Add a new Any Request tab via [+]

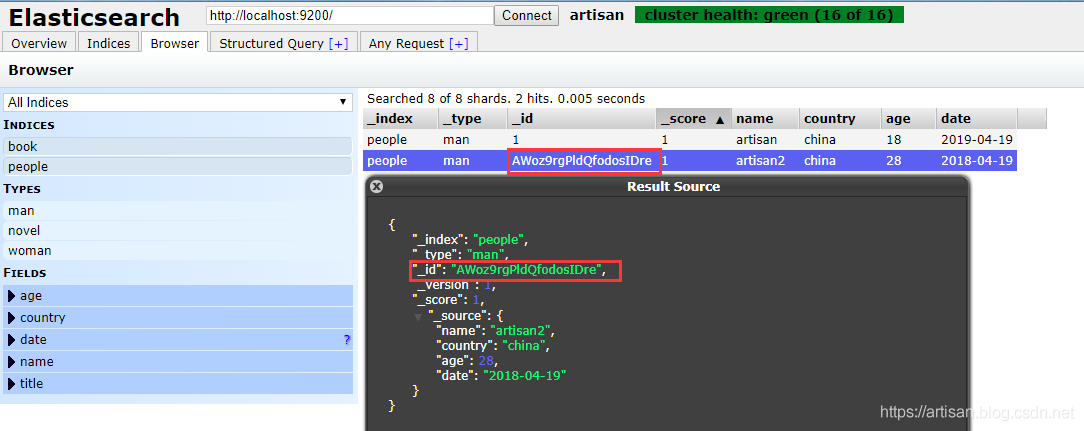[458, 43]
